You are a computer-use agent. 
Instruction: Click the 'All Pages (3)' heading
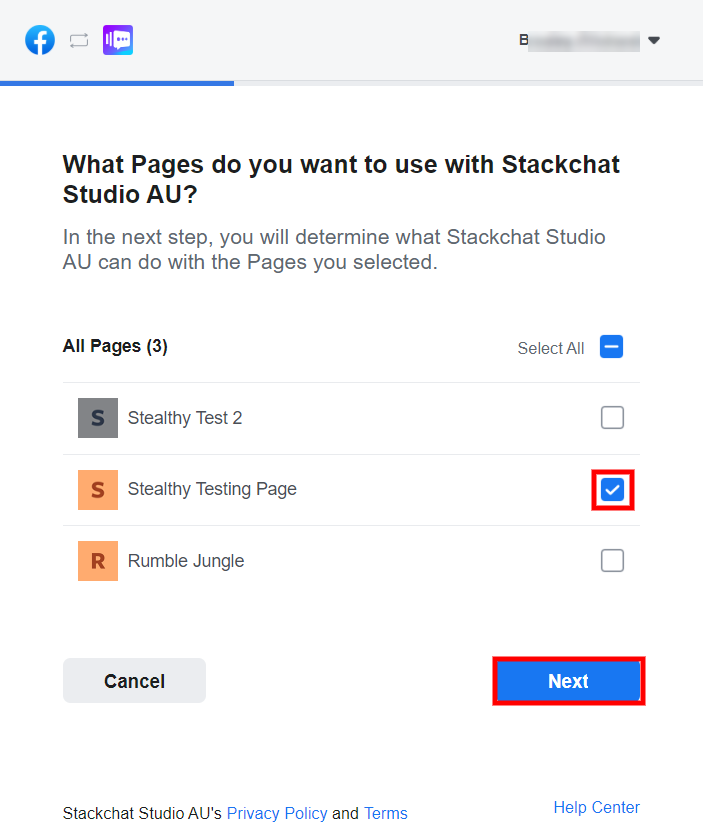(x=115, y=346)
